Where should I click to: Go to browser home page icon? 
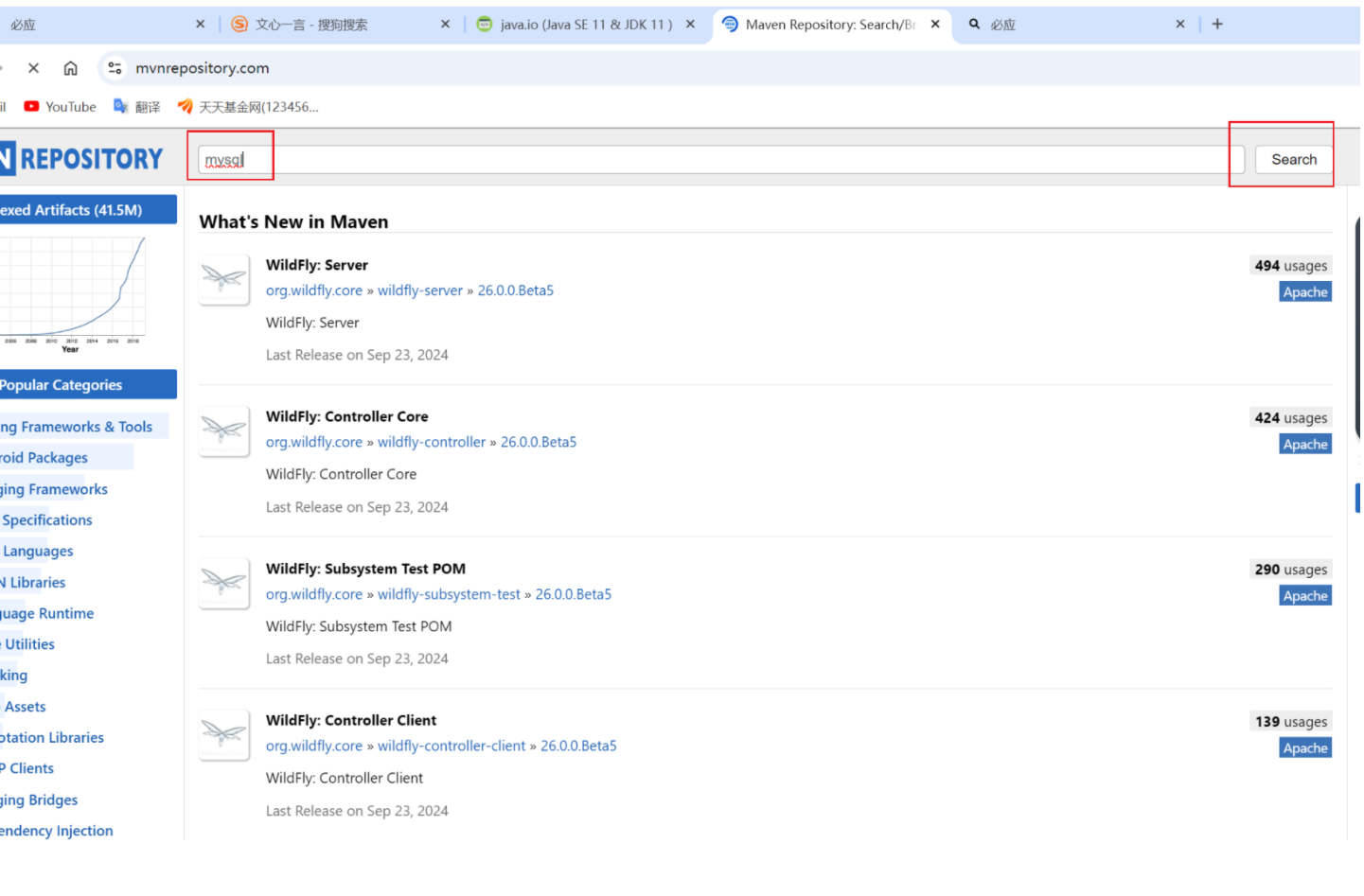(x=70, y=68)
